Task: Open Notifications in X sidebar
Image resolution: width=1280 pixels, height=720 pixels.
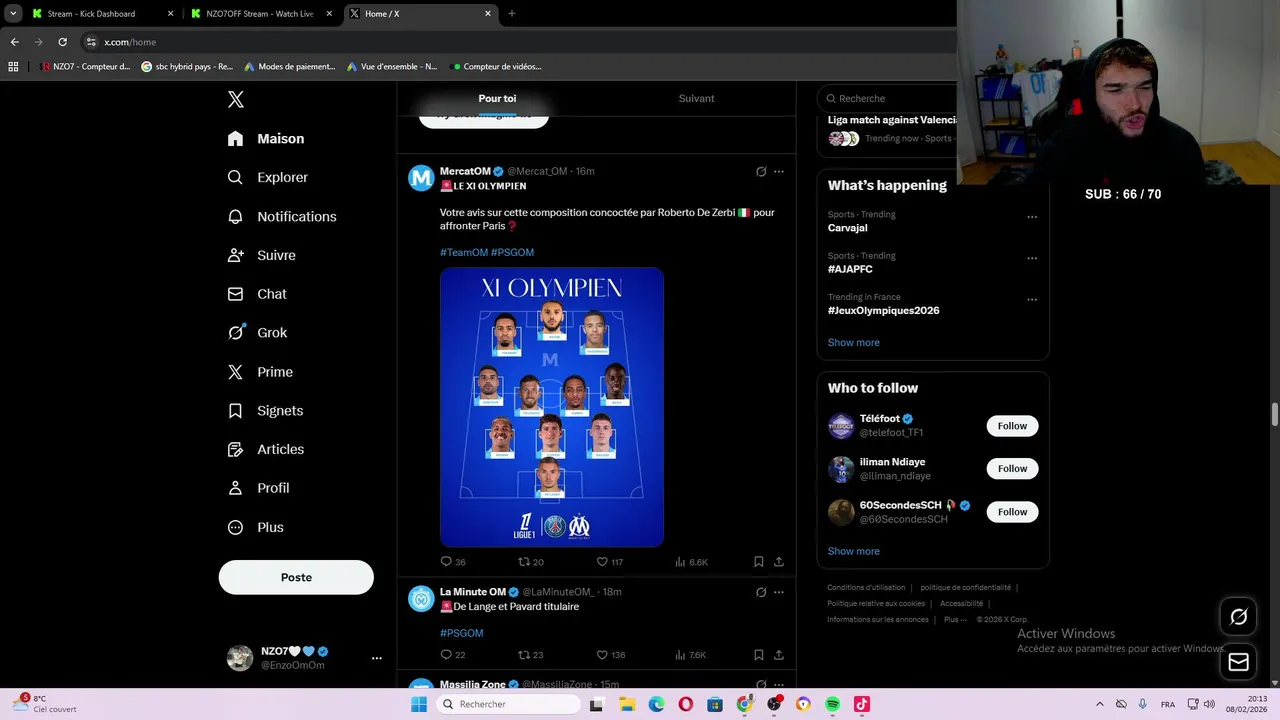Action: tap(282, 216)
